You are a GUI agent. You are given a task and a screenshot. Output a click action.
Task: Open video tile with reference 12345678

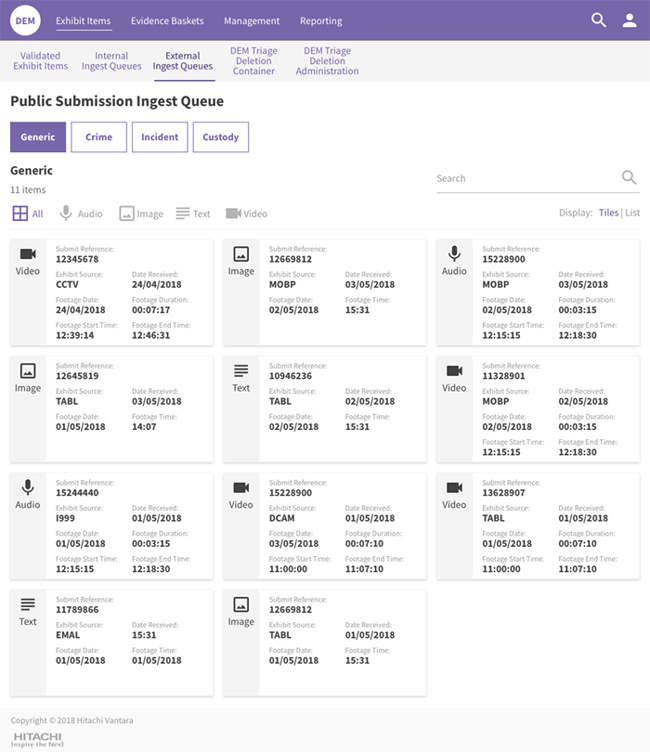111,292
